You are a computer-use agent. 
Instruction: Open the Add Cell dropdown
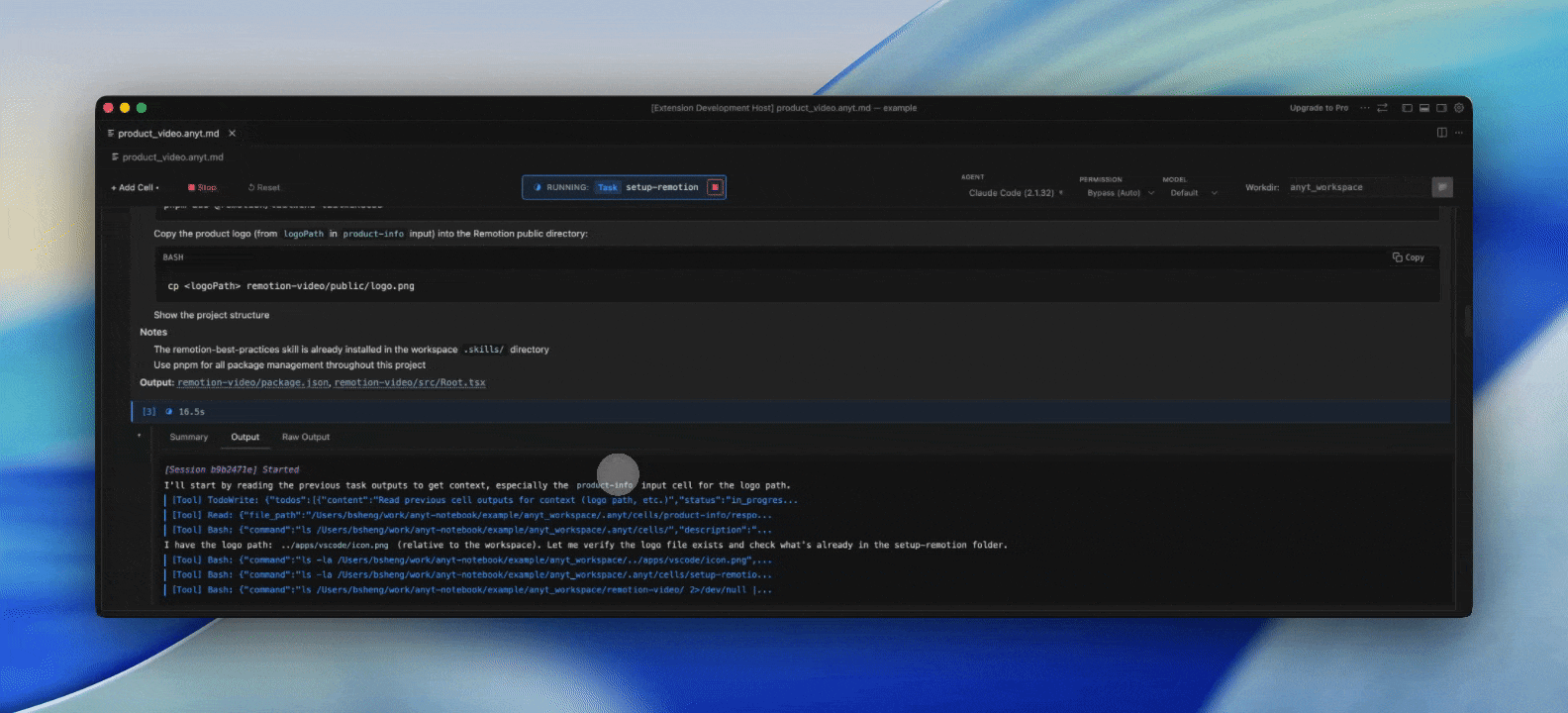pos(135,187)
